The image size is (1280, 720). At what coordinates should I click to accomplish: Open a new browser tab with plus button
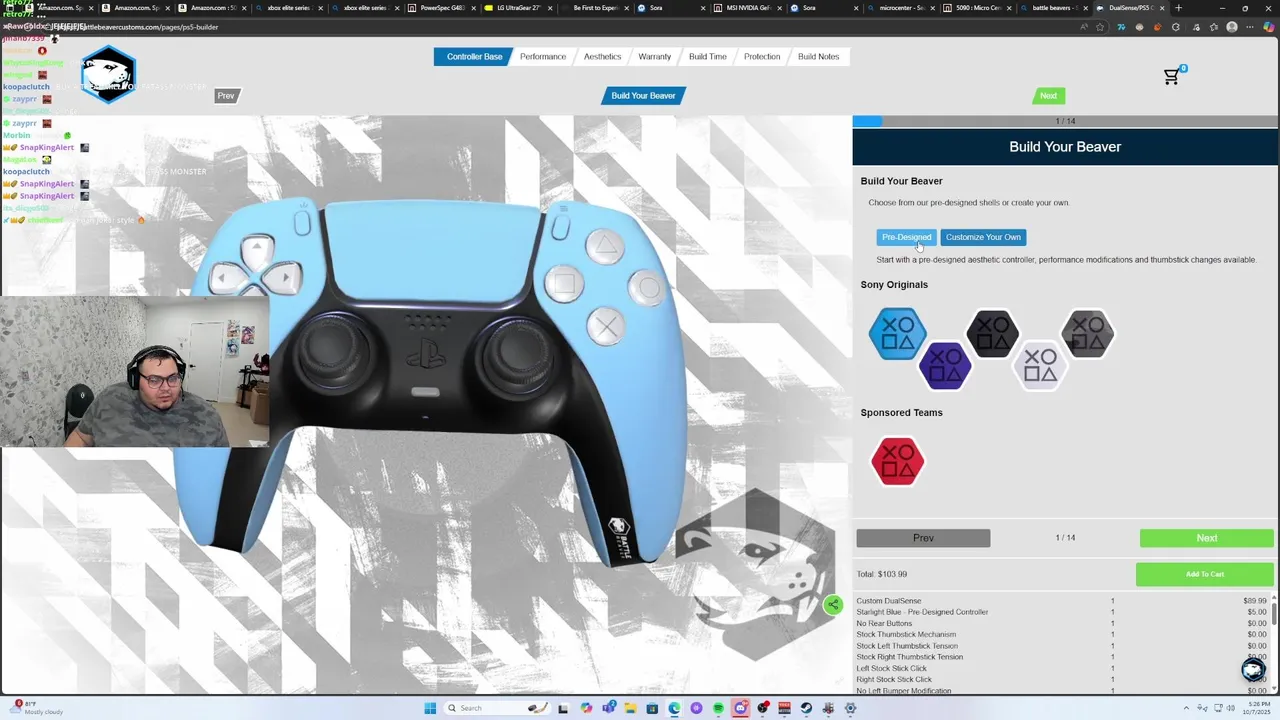point(1176,8)
